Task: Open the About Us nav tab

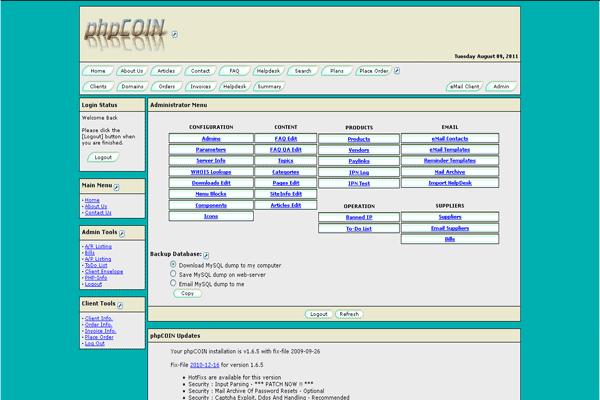Action: point(132,71)
